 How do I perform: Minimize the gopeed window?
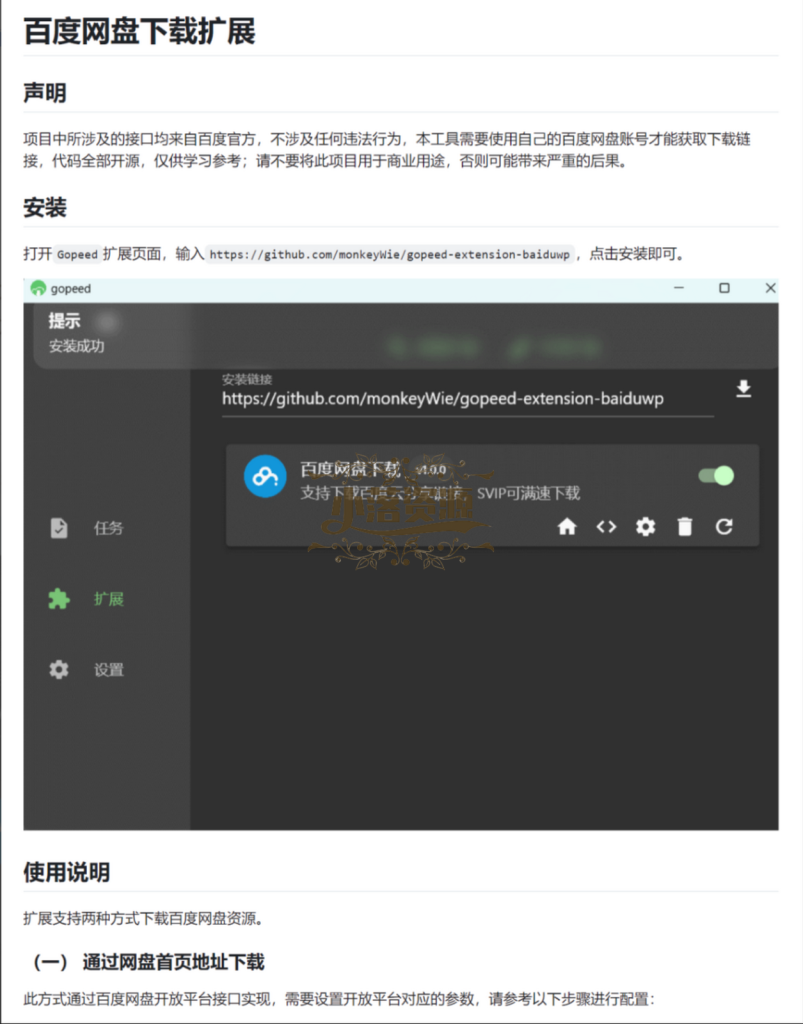679,288
